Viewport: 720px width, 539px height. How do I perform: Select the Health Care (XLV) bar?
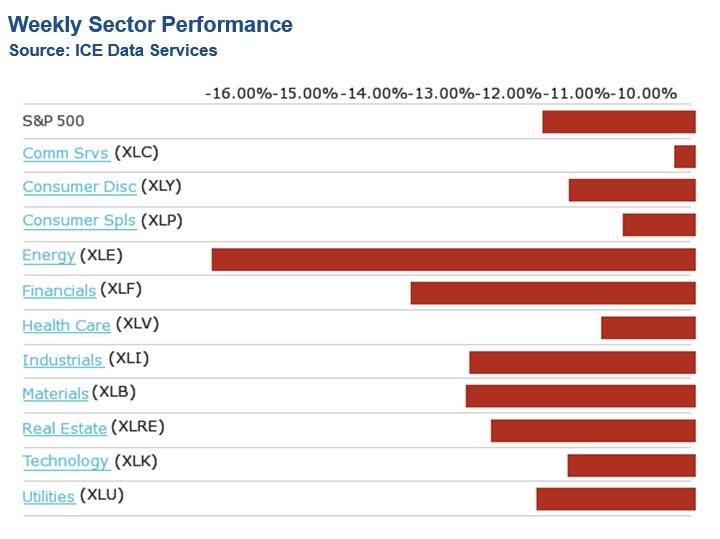(x=647, y=327)
